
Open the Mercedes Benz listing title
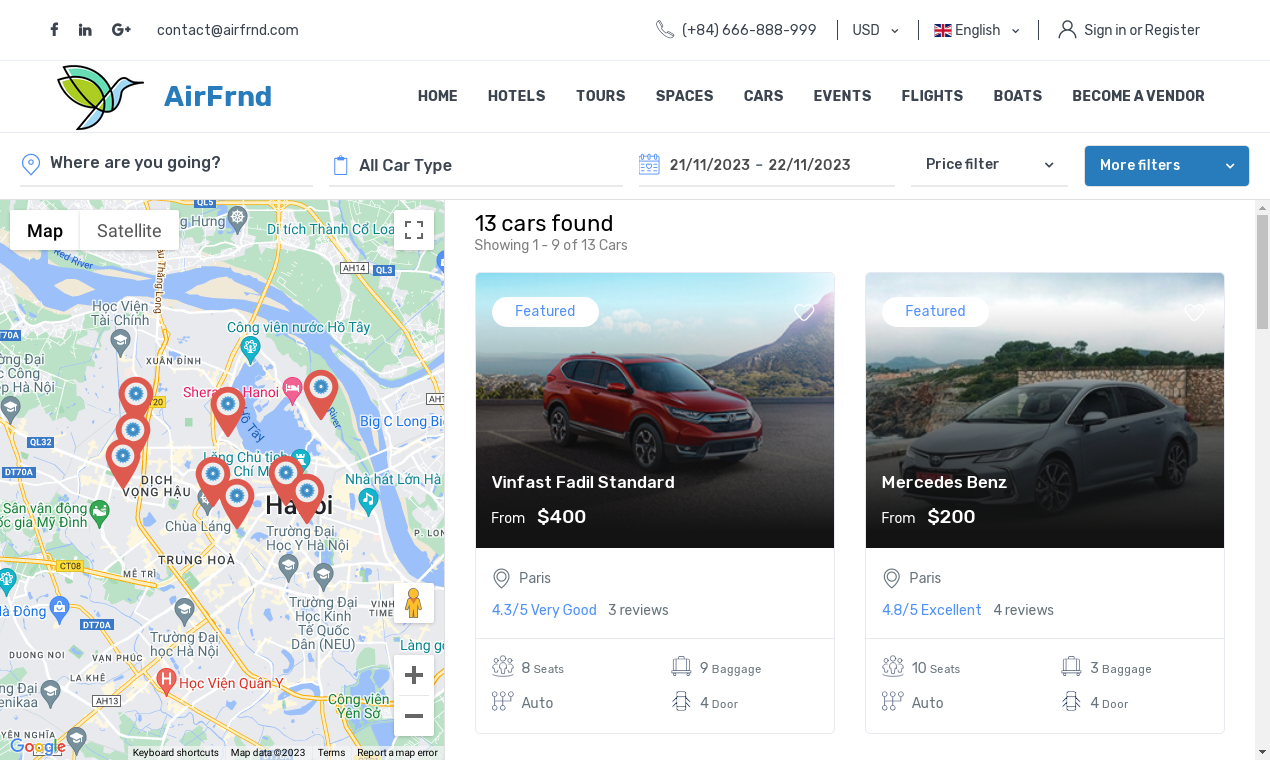coord(944,482)
